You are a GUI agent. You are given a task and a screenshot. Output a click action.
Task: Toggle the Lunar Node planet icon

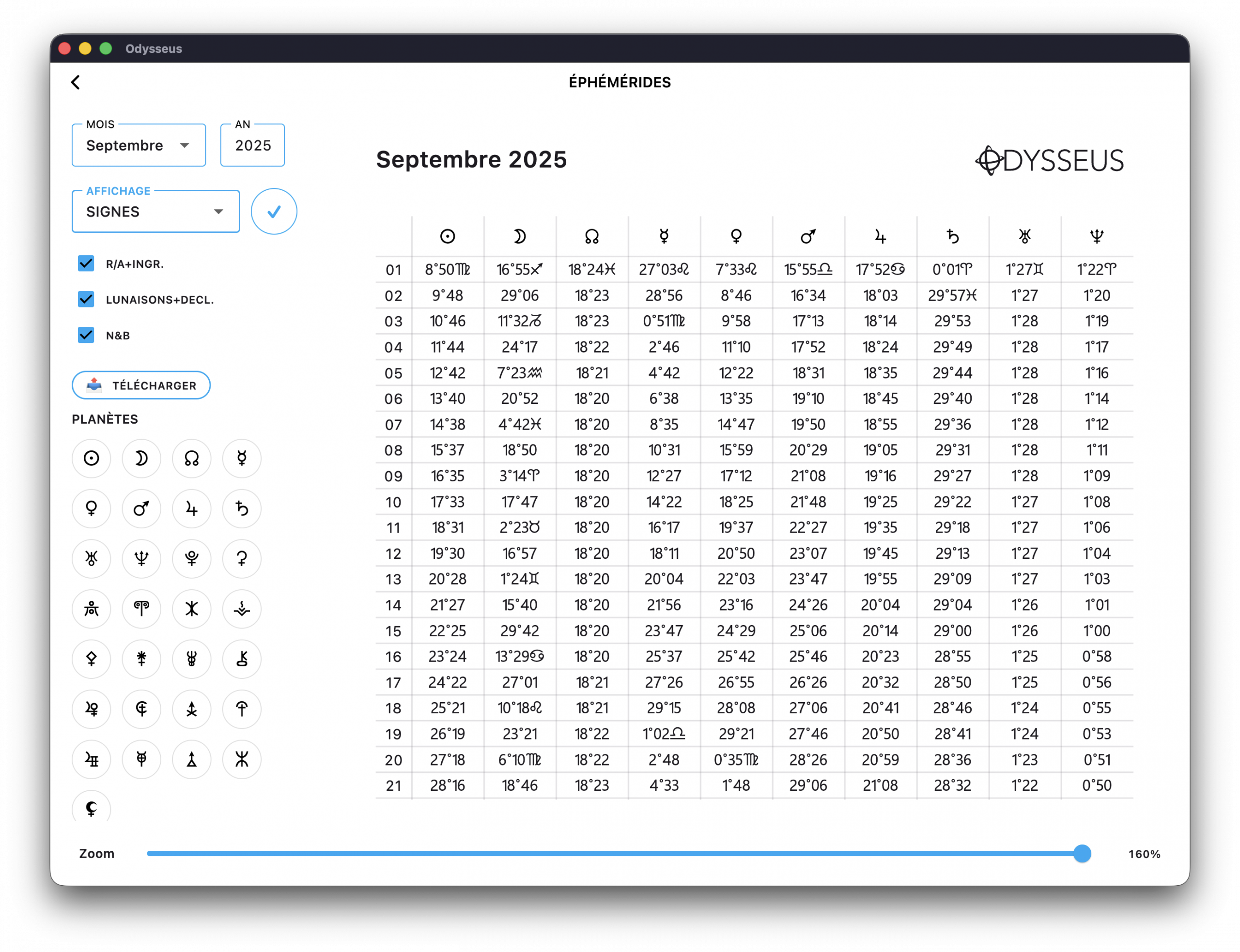191,458
